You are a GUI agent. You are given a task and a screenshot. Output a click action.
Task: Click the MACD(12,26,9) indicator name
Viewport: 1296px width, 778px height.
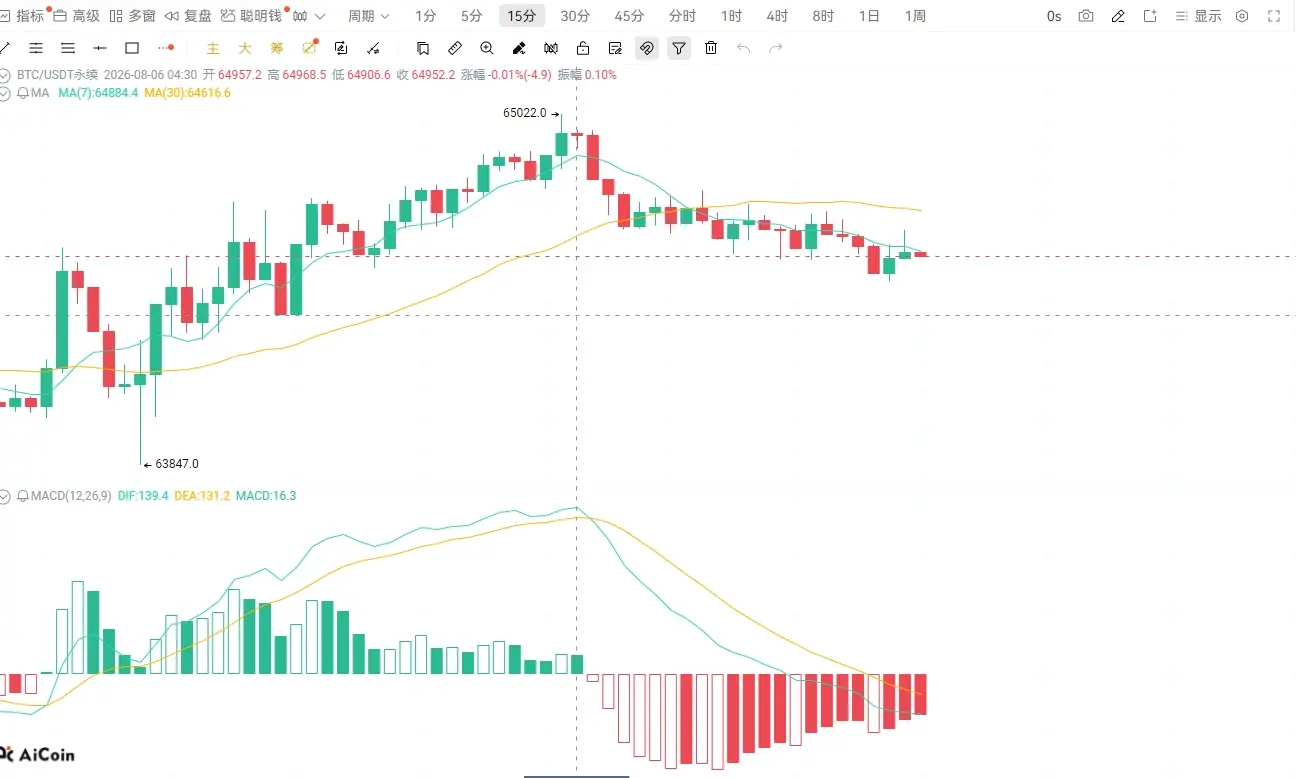[71, 496]
